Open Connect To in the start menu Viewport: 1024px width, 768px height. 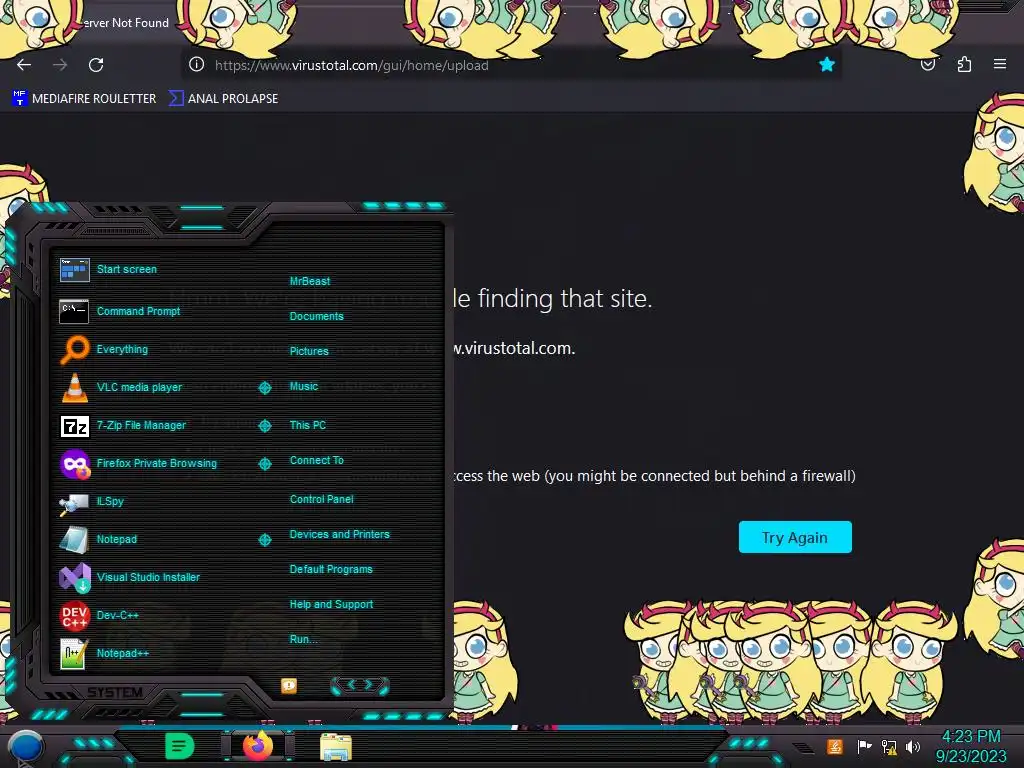316,460
